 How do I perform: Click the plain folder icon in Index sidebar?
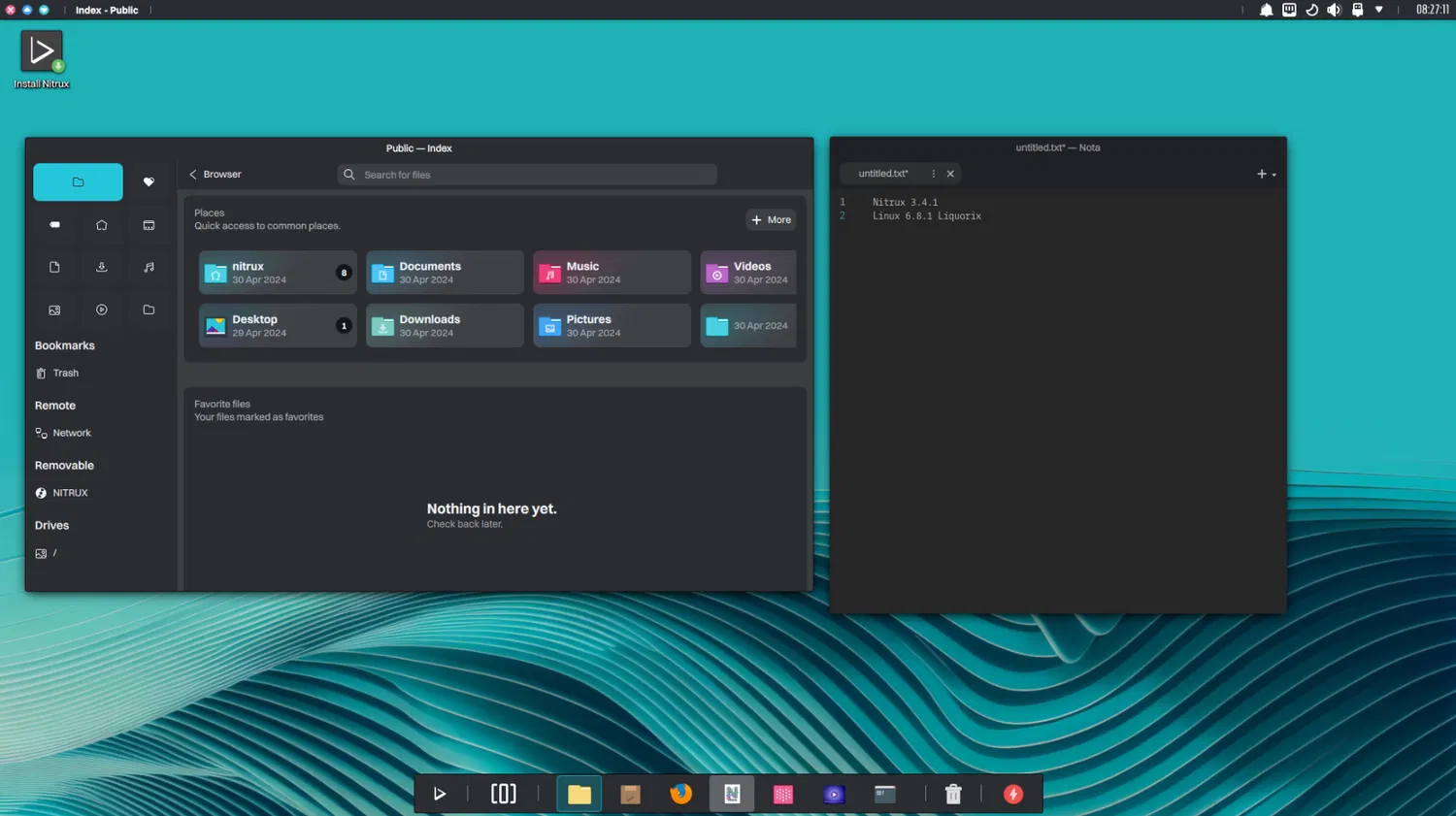coord(149,310)
